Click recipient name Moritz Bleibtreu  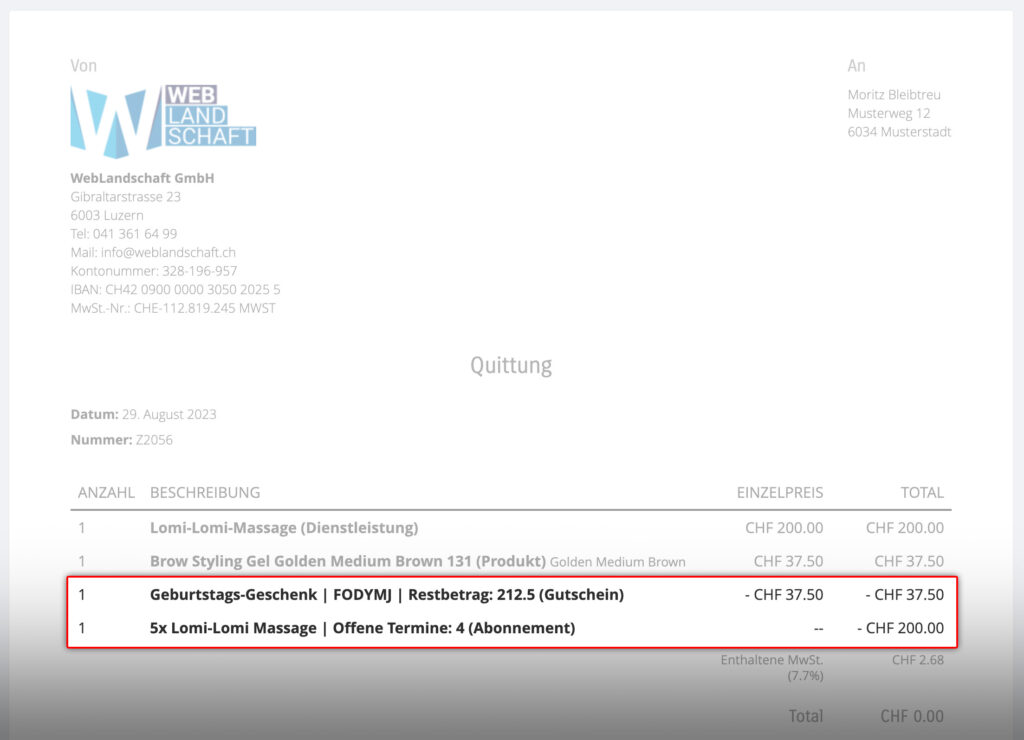(894, 95)
